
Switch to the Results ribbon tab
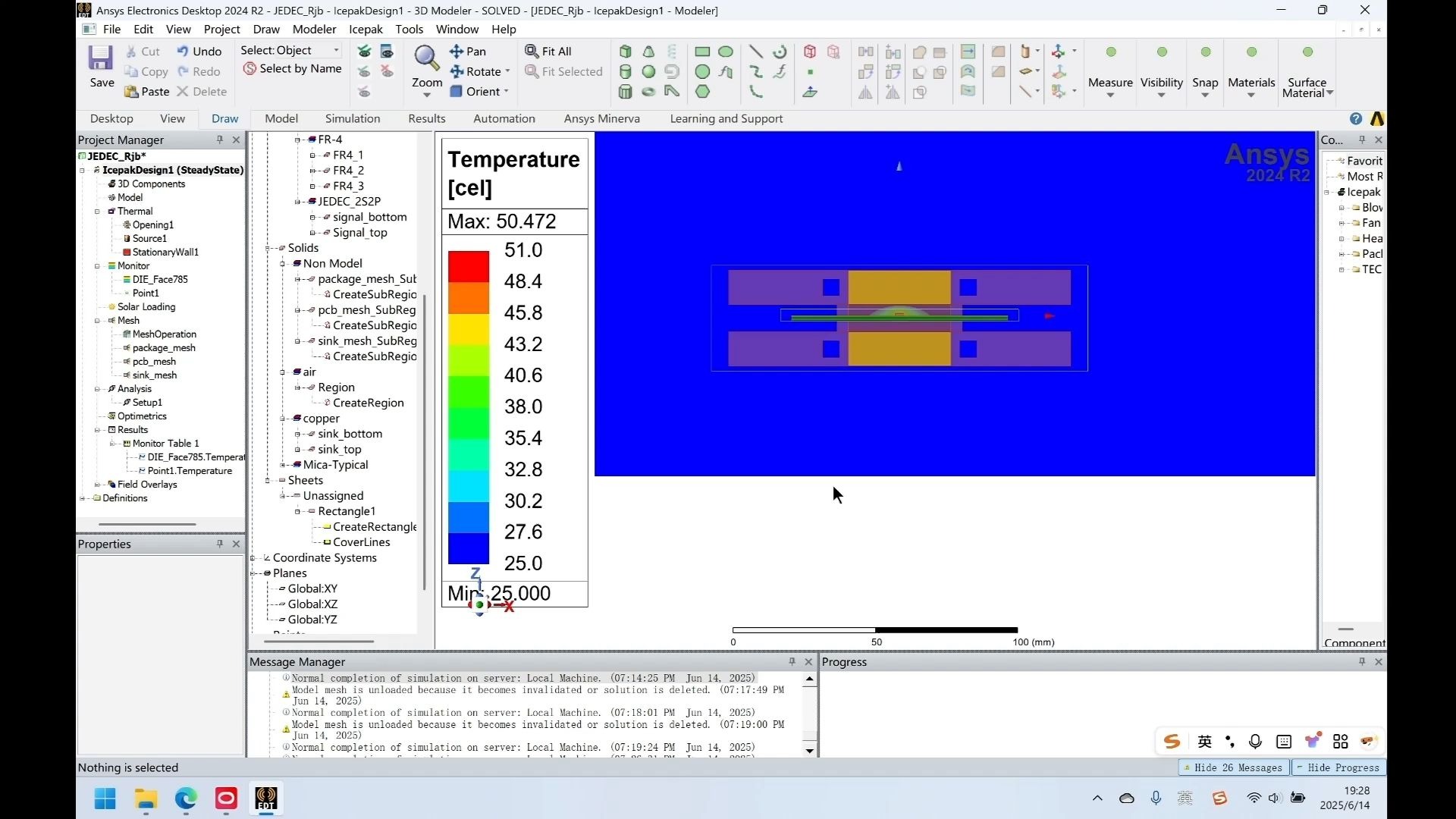pos(427,118)
